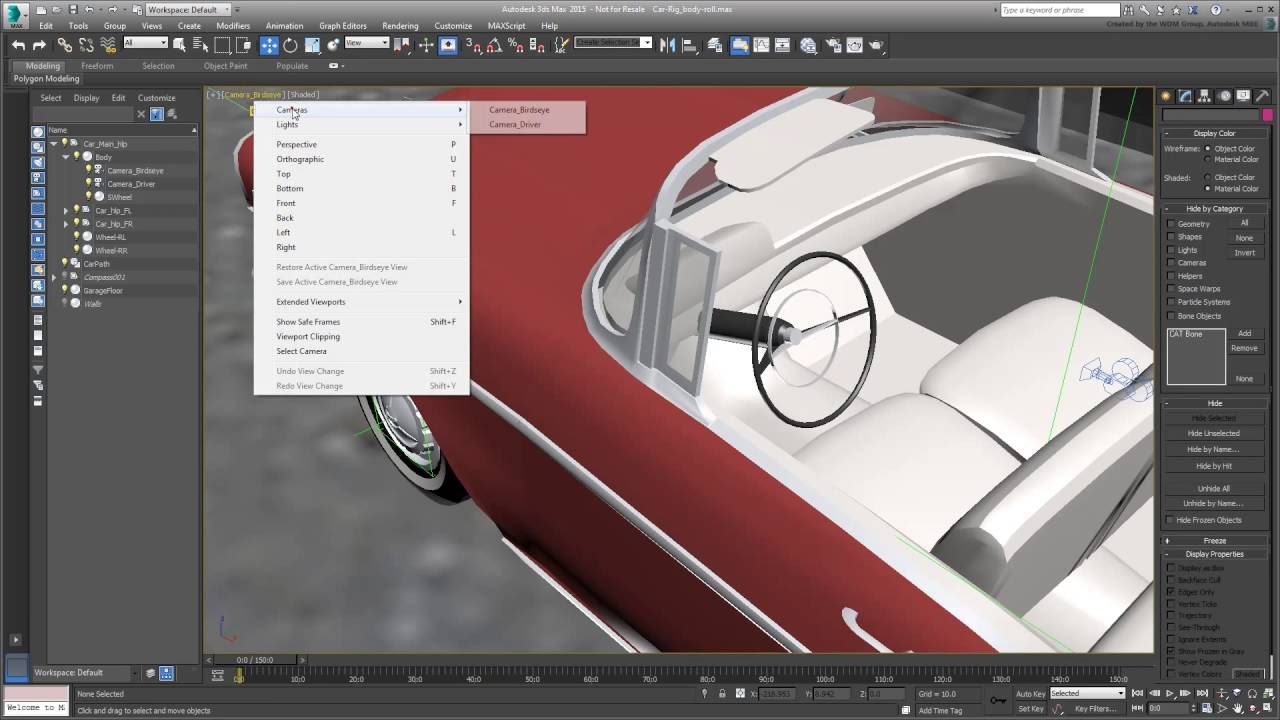
Task: Switch to the Motion command panel tab
Action: tap(1224, 96)
